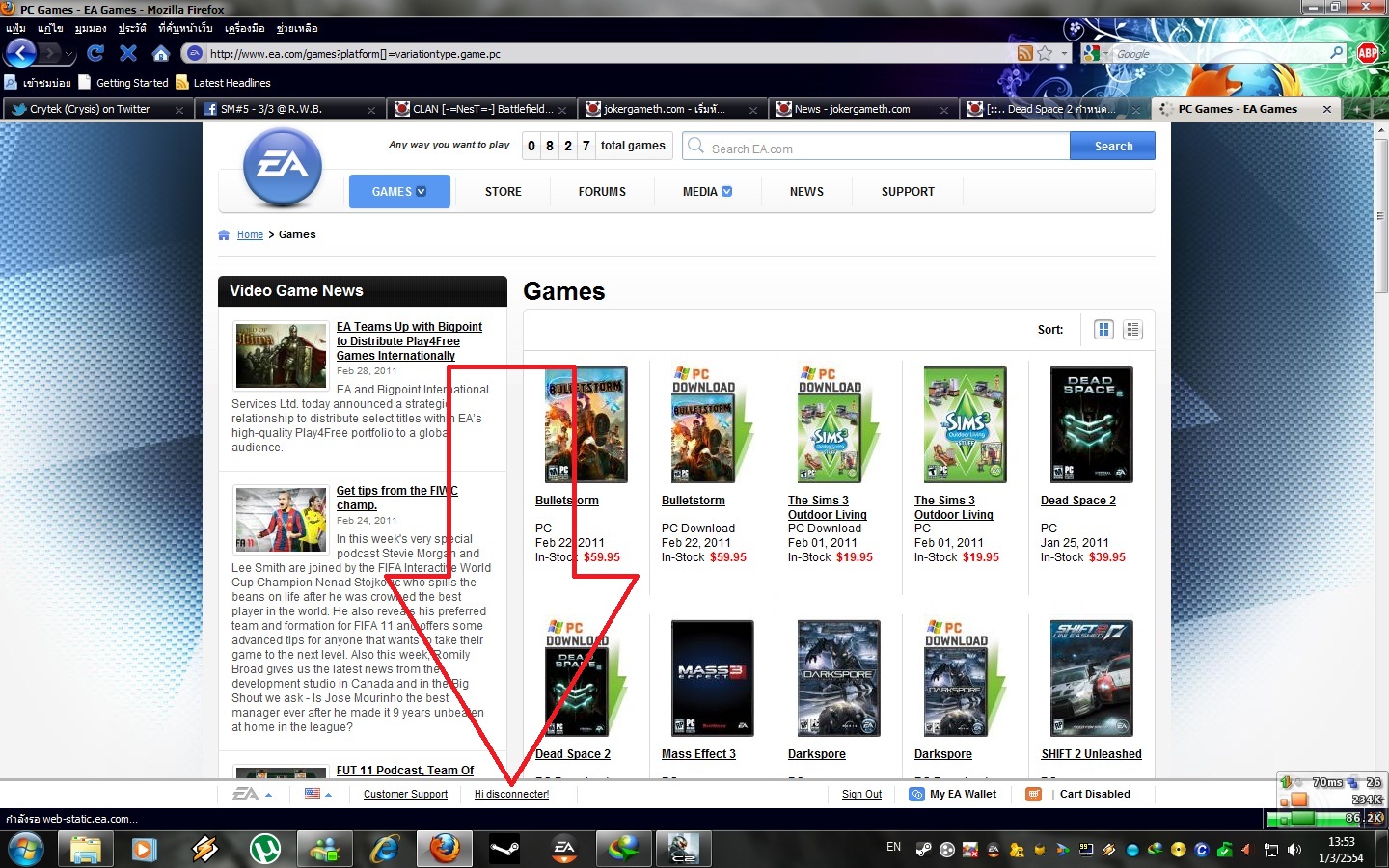Open uTorrent from the taskbar
Viewport: 1389px width, 868px height.
(264, 850)
